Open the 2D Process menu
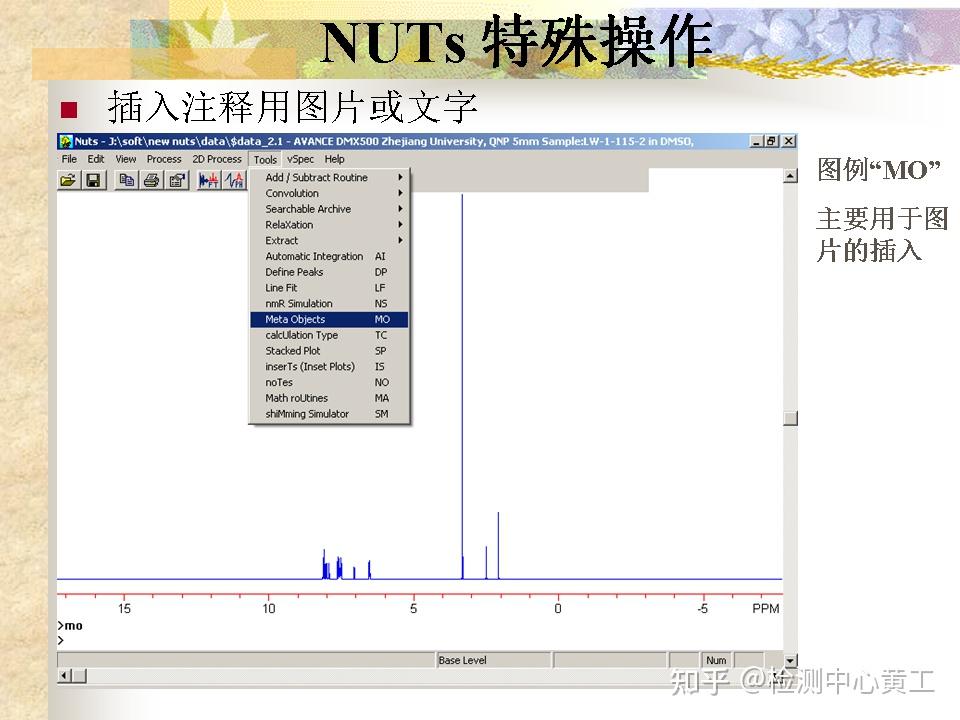This screenshot has height=720, width=960. (216, 159)
